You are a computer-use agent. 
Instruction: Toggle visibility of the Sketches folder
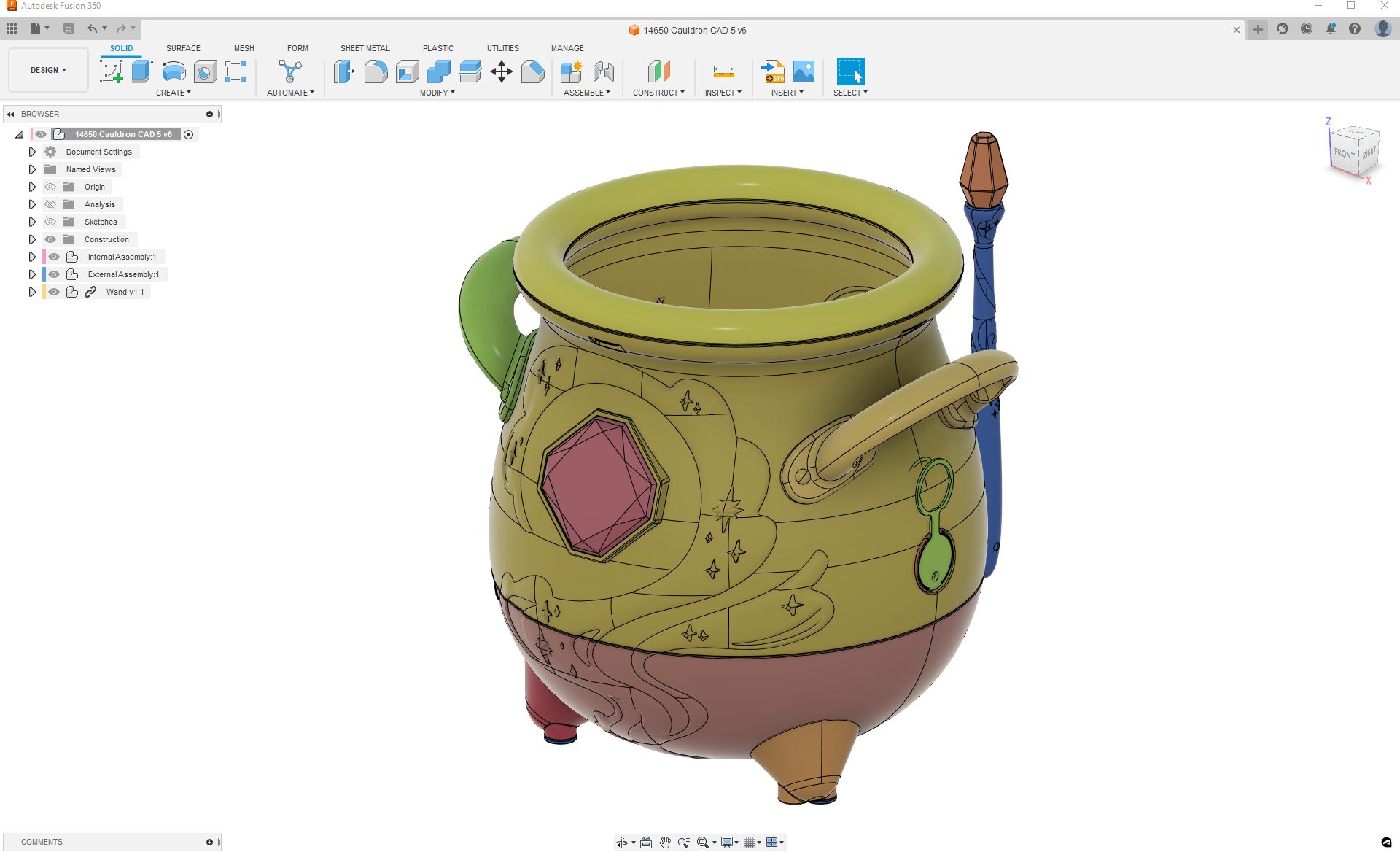tap(50, 222)
